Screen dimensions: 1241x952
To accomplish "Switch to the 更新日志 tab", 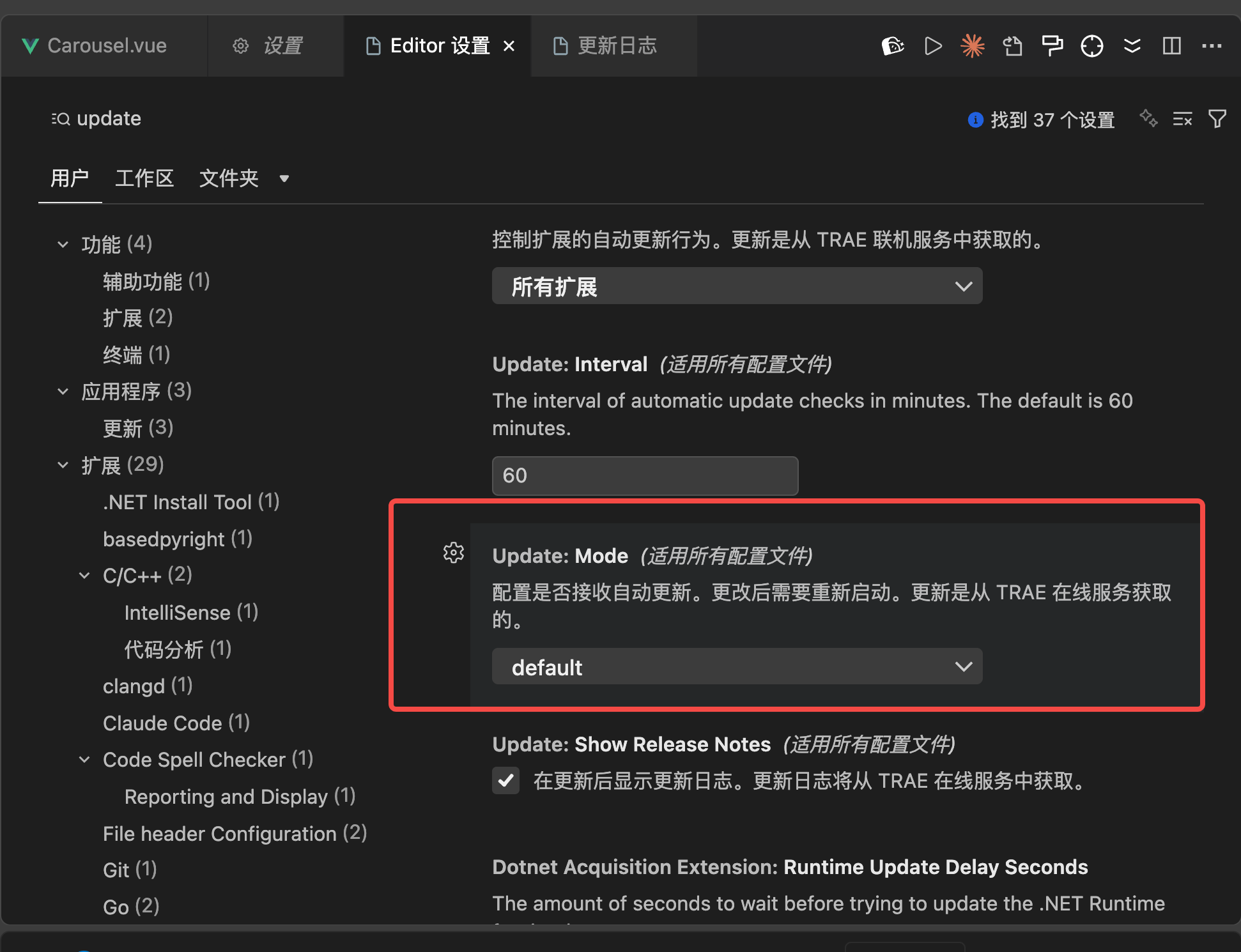I will tap(613, 46).
